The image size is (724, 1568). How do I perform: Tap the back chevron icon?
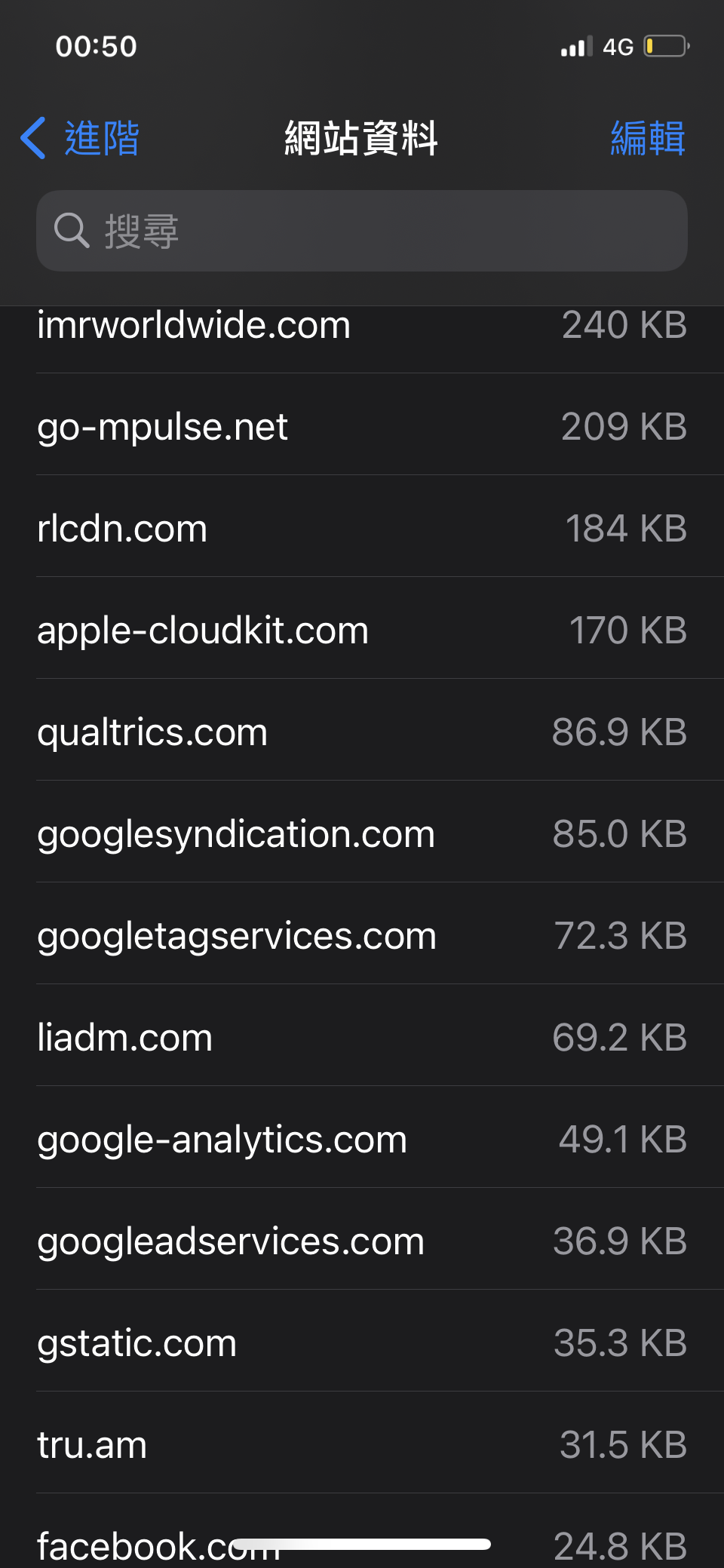point(33,138)
